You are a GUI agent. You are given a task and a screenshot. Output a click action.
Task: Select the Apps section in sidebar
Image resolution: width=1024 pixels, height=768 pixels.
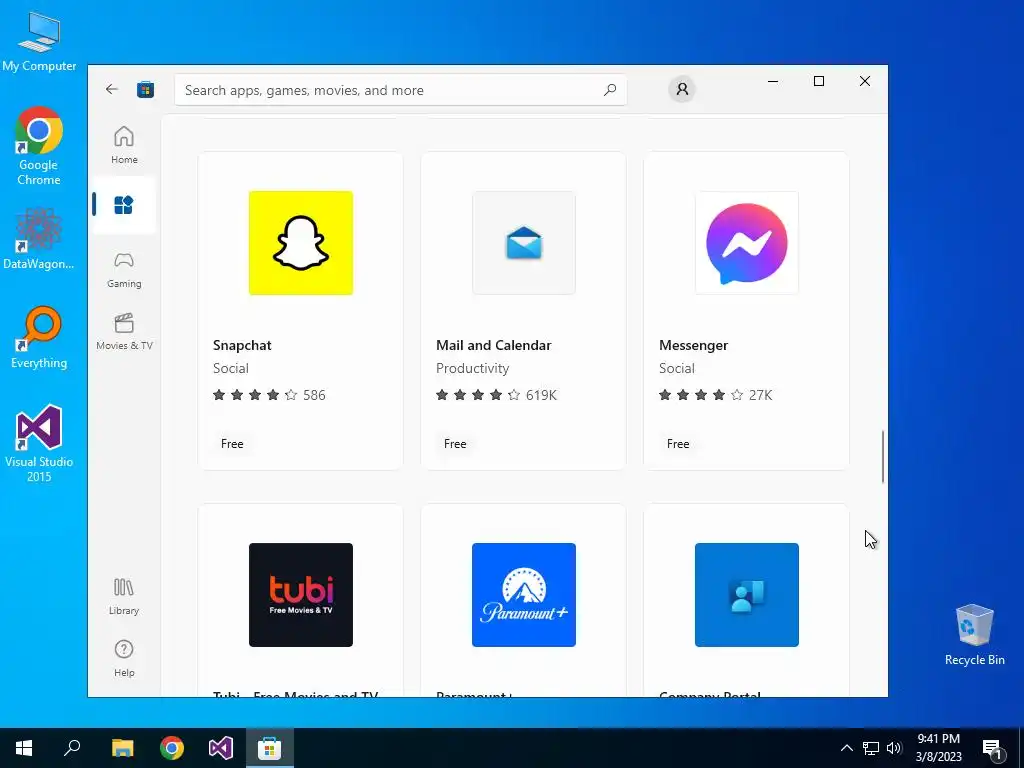(x=124, y=205)
